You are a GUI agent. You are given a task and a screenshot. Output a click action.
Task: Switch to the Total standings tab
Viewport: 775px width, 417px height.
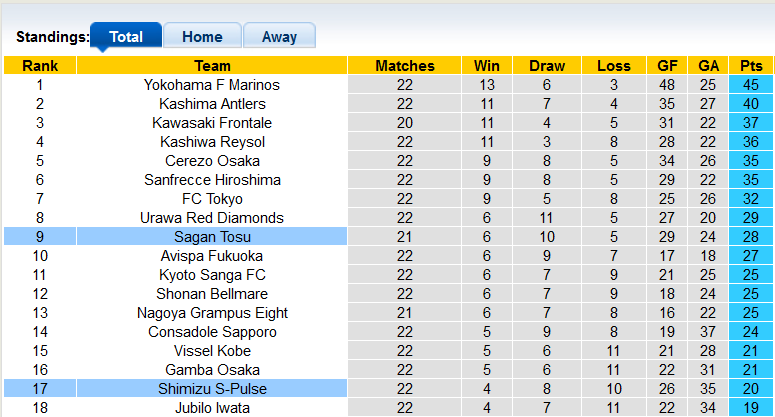[x=126, y=37]
